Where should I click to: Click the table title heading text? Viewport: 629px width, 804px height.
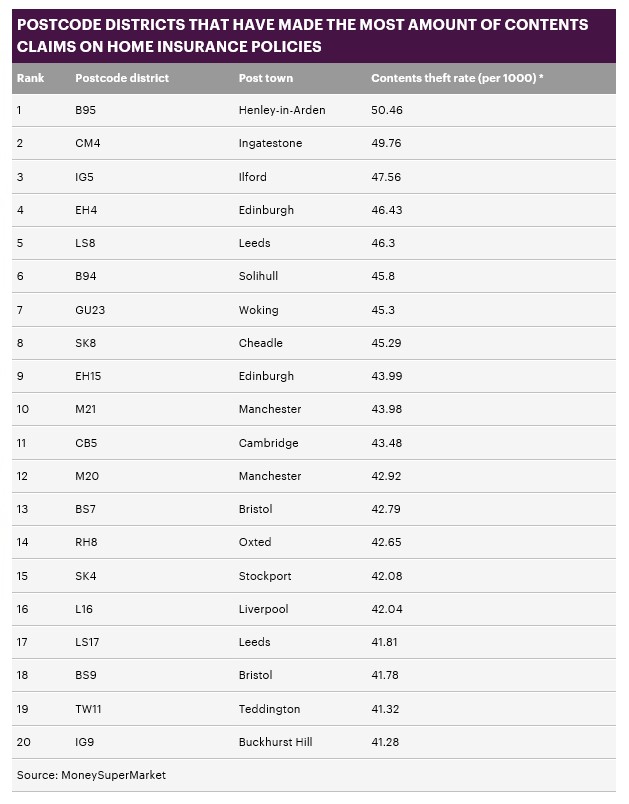pos(302,35)
